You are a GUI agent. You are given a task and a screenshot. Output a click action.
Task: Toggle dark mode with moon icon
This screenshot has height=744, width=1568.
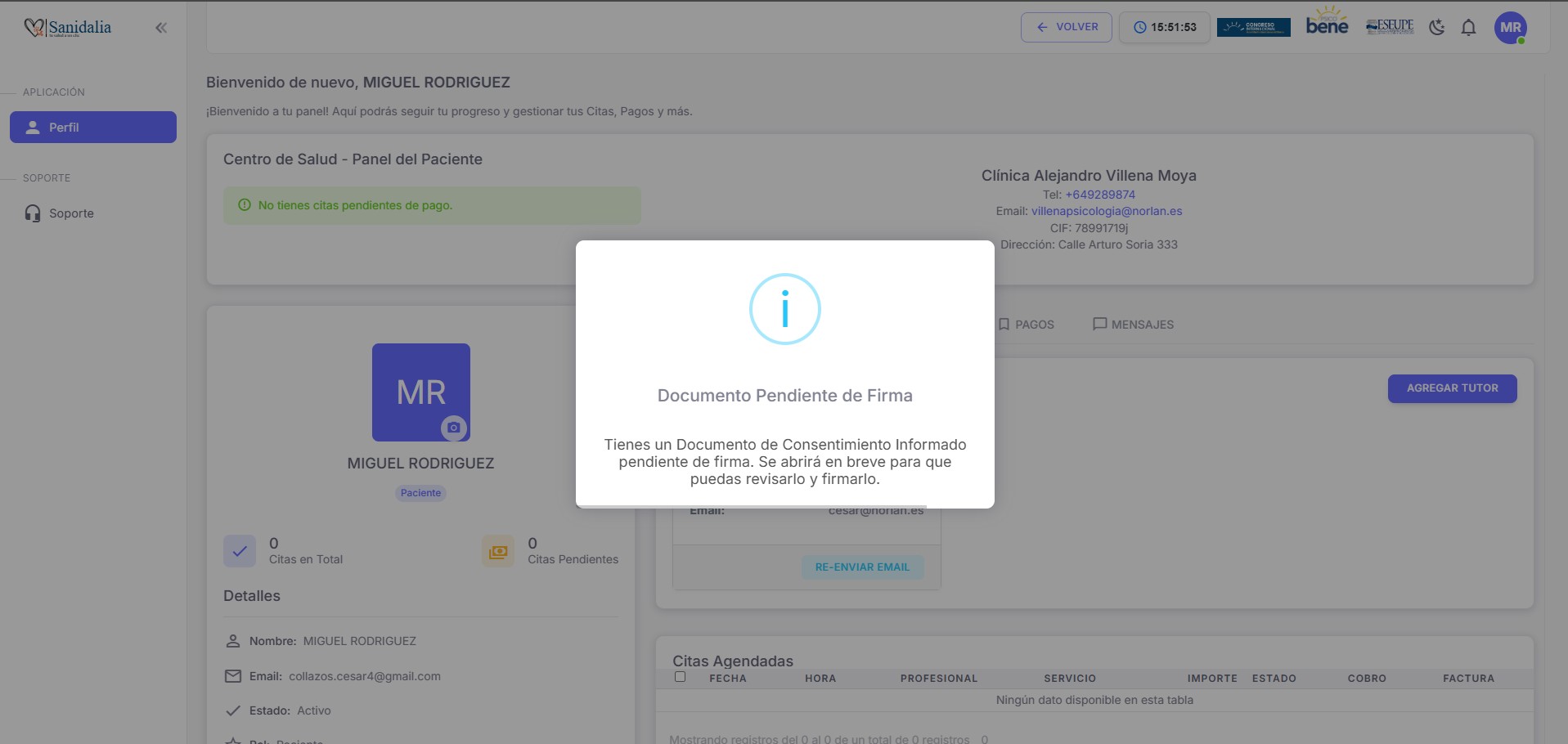pyautogui.click(x=1436, y=27)
